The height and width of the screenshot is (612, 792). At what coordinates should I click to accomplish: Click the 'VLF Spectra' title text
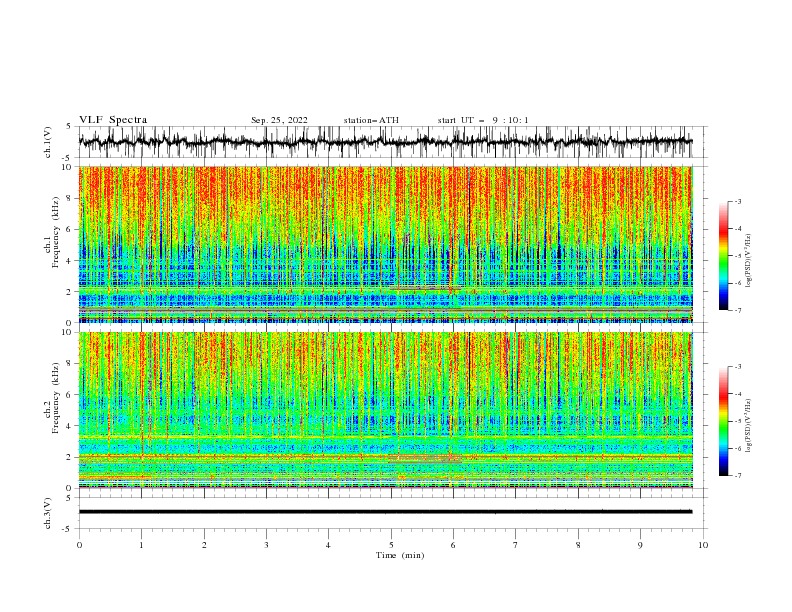click(113, 120)
